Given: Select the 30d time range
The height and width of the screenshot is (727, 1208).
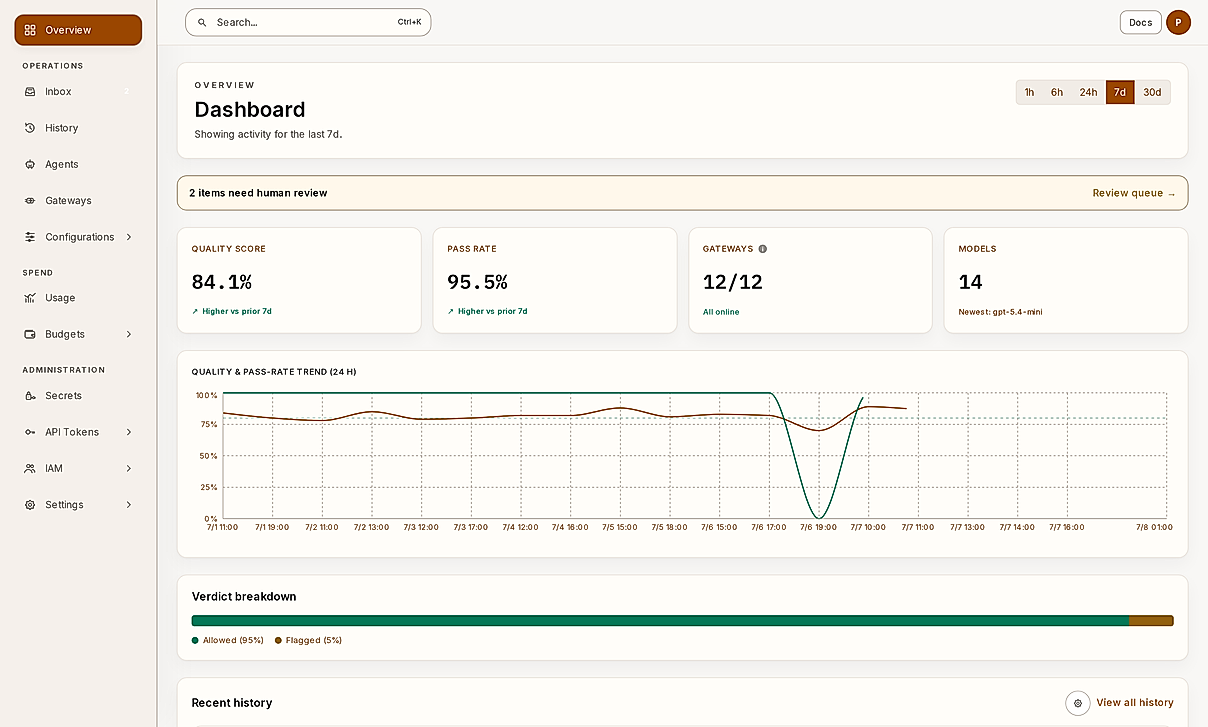Looking at the screenshot, I should click(1152, 92).
